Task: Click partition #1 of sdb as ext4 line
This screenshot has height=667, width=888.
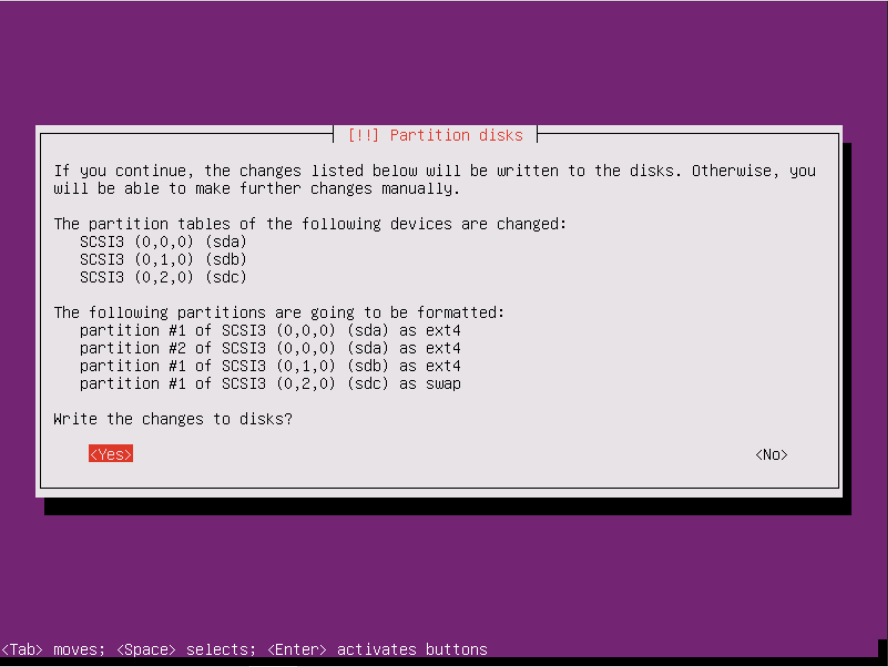Action: [270, 366]
